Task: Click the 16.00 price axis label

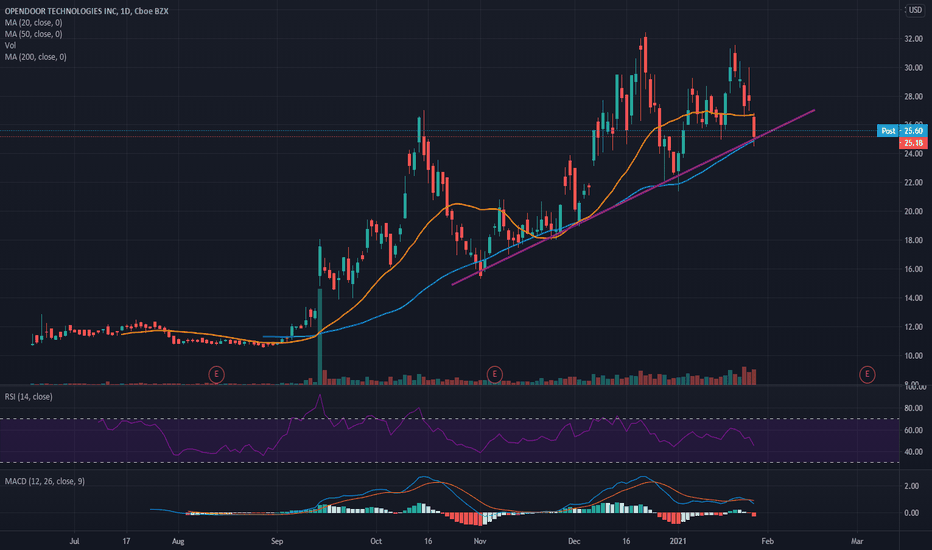Action: (x=914, y=269)
